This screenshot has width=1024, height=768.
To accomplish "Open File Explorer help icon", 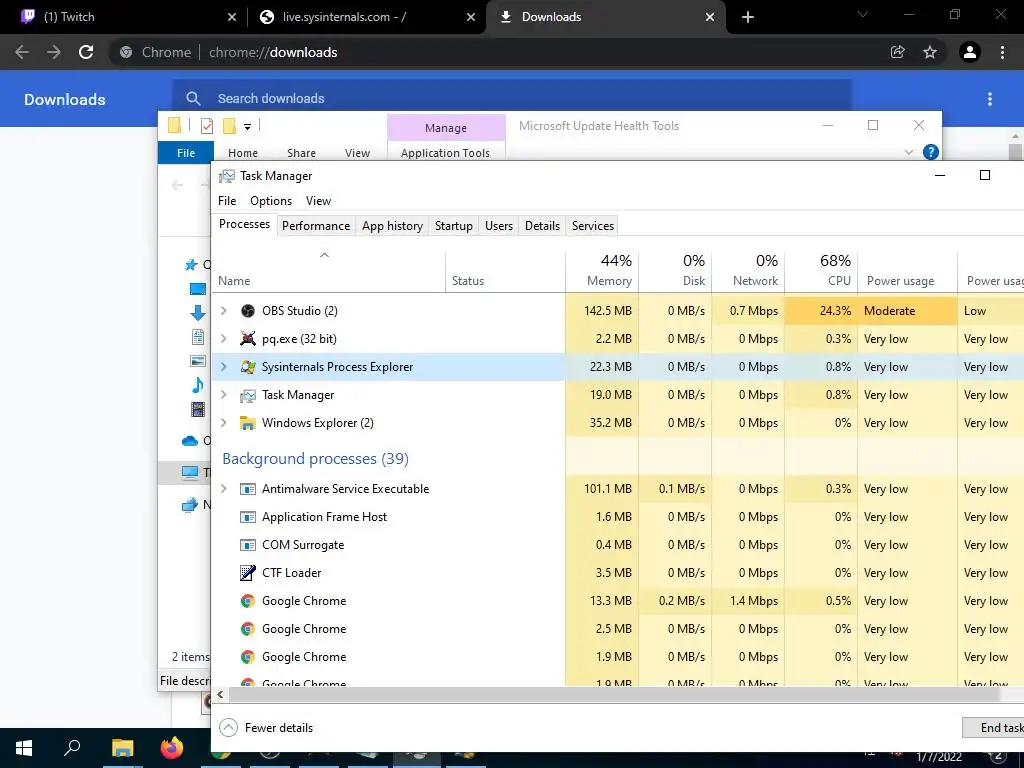I will coord(931,152).
